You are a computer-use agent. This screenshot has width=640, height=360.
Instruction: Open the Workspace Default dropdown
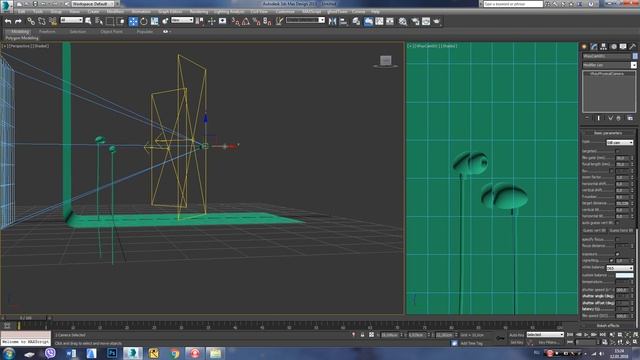[93, 4]
